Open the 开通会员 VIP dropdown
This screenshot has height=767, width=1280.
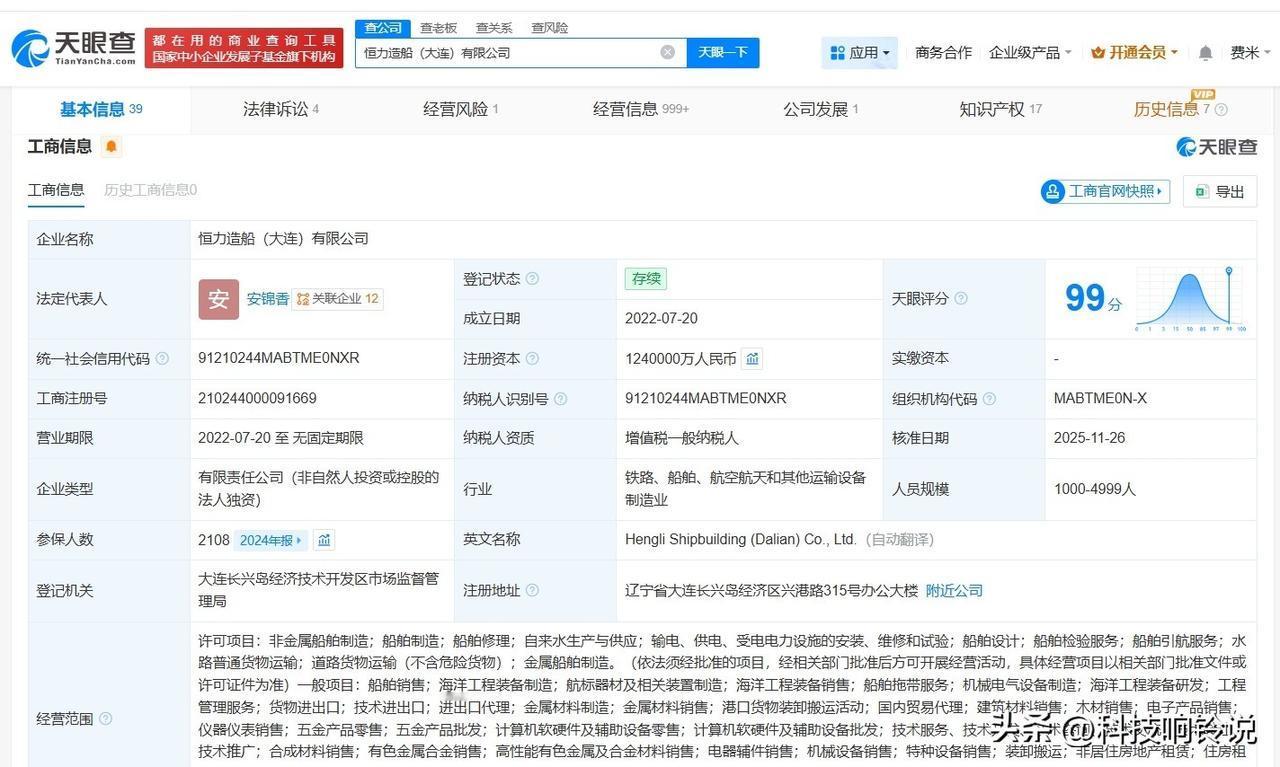point(1134,52)
